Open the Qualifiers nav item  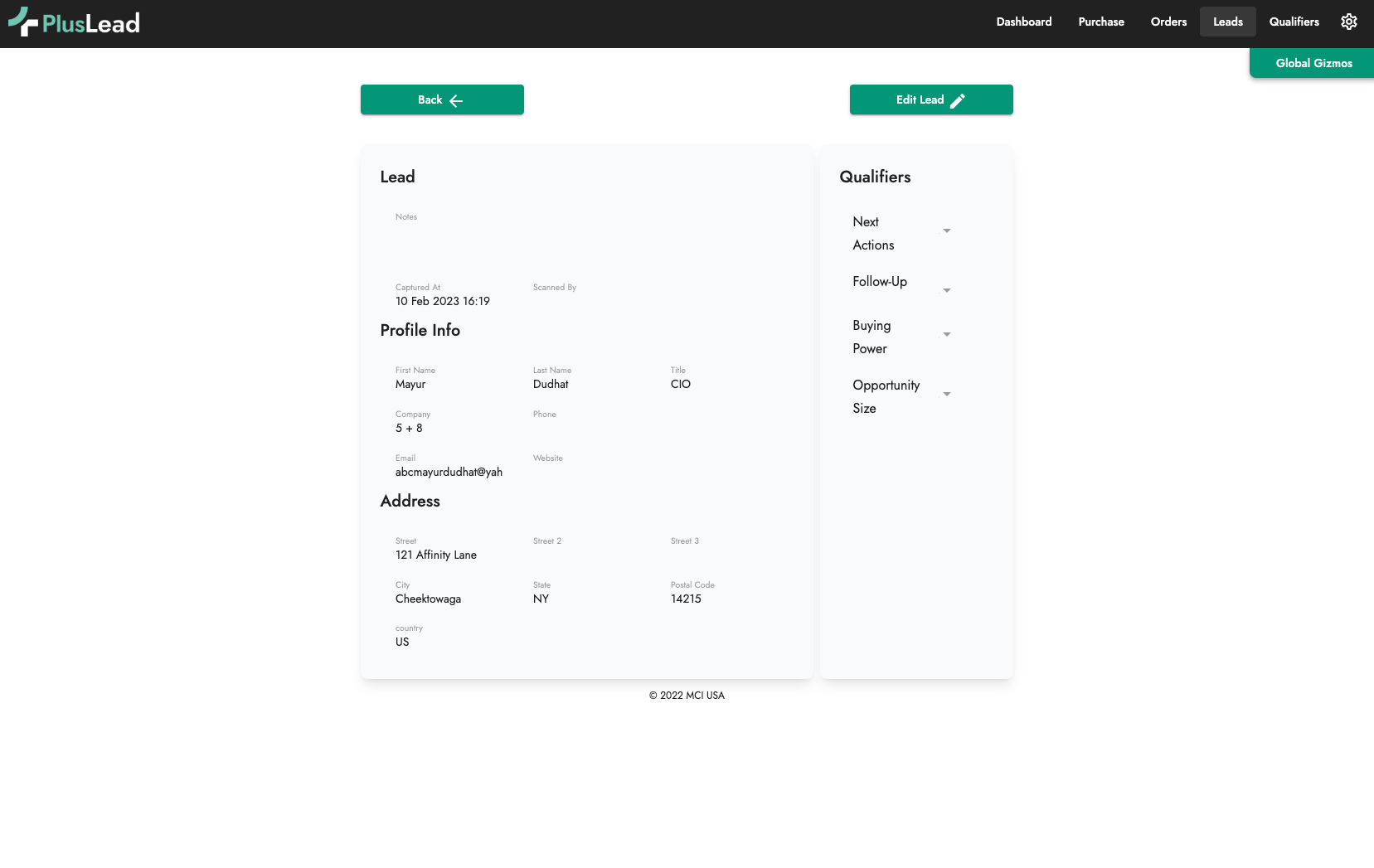coord(1294,22)
